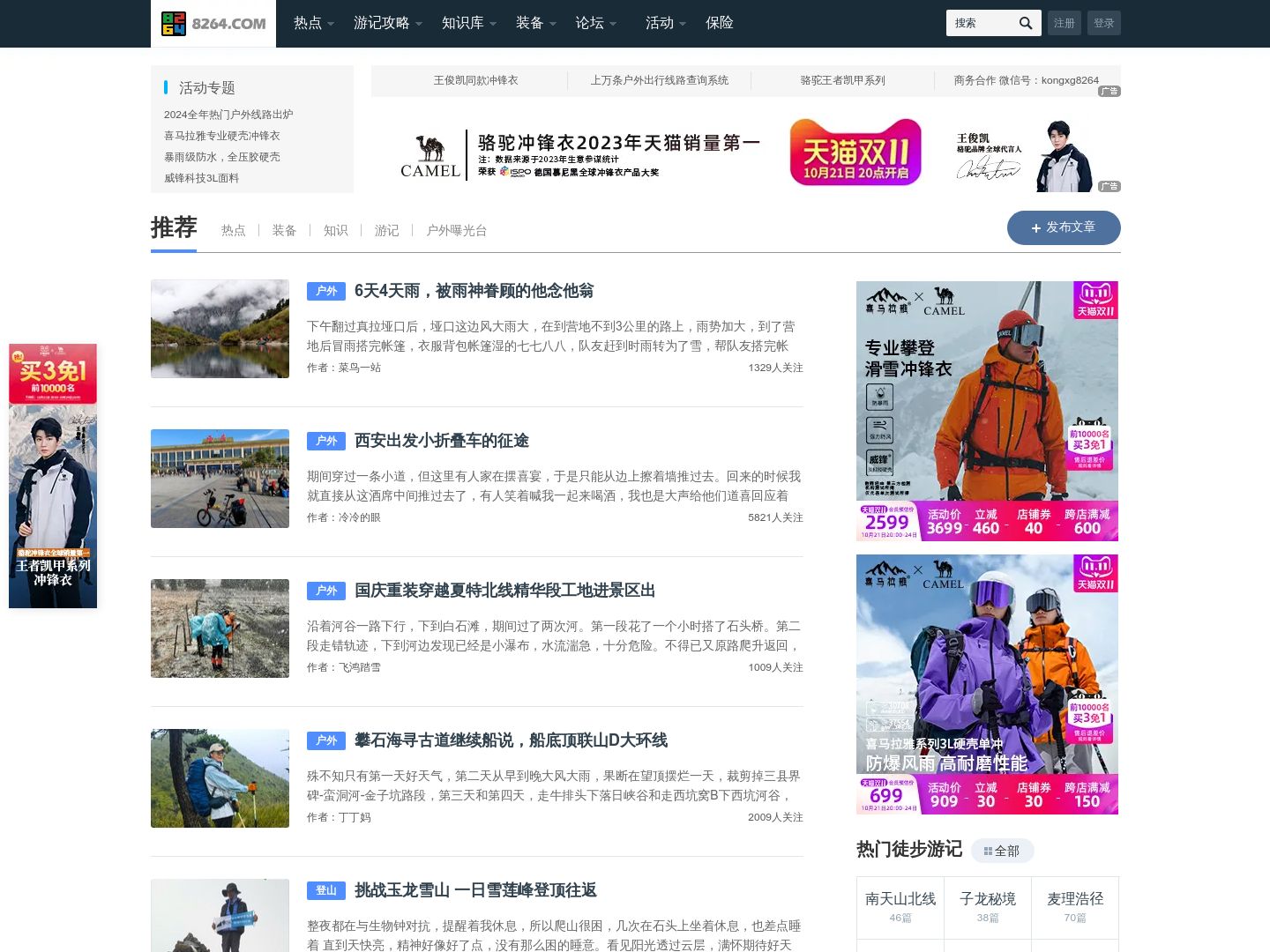Viewport: 1270px width, 952px height.
Task: Click author name 冷冷的眼
Action: point(360,517)
